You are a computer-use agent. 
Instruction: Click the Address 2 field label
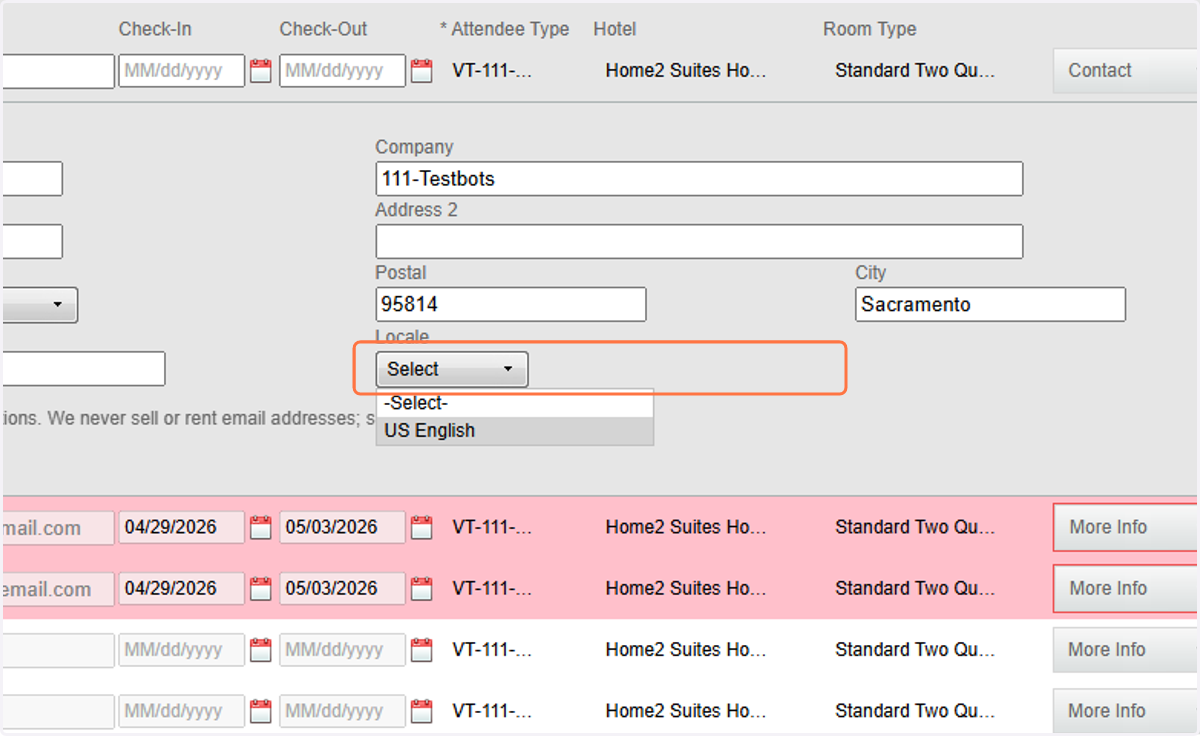click(x=416, y=210)
